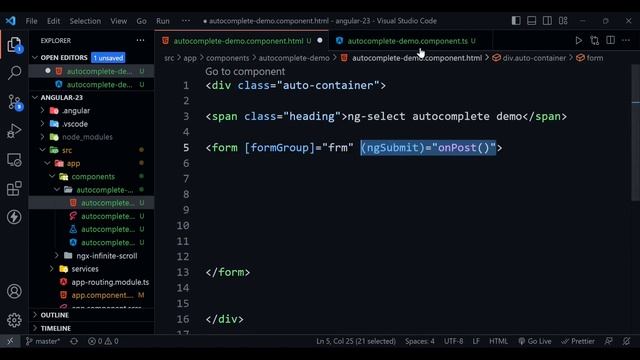Expand the OUTLINE section
Viewport: 640px width, 360px height.
click(x=35, y=315)
